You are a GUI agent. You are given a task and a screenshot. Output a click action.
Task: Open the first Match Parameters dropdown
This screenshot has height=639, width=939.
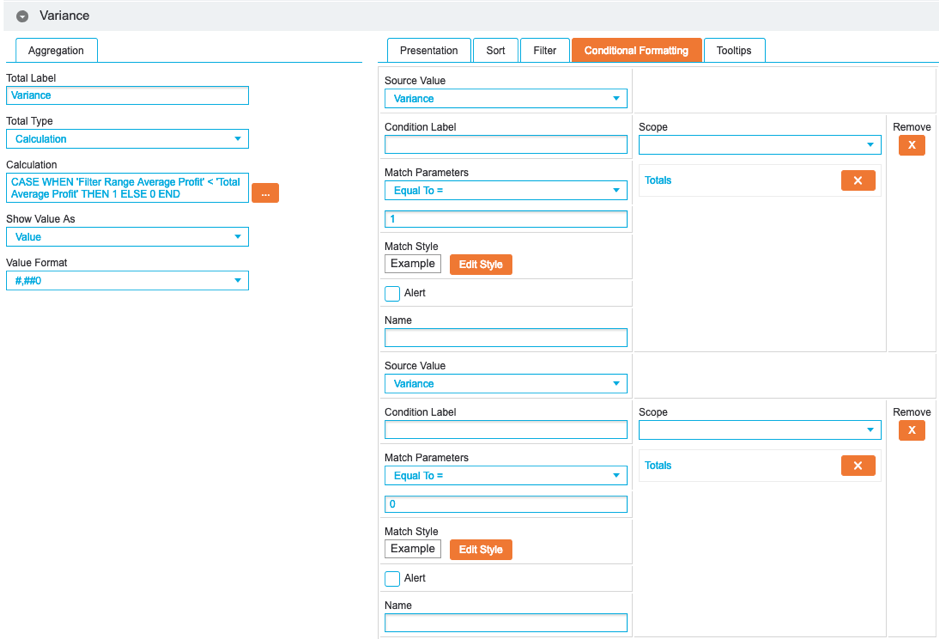coord(506,191)
